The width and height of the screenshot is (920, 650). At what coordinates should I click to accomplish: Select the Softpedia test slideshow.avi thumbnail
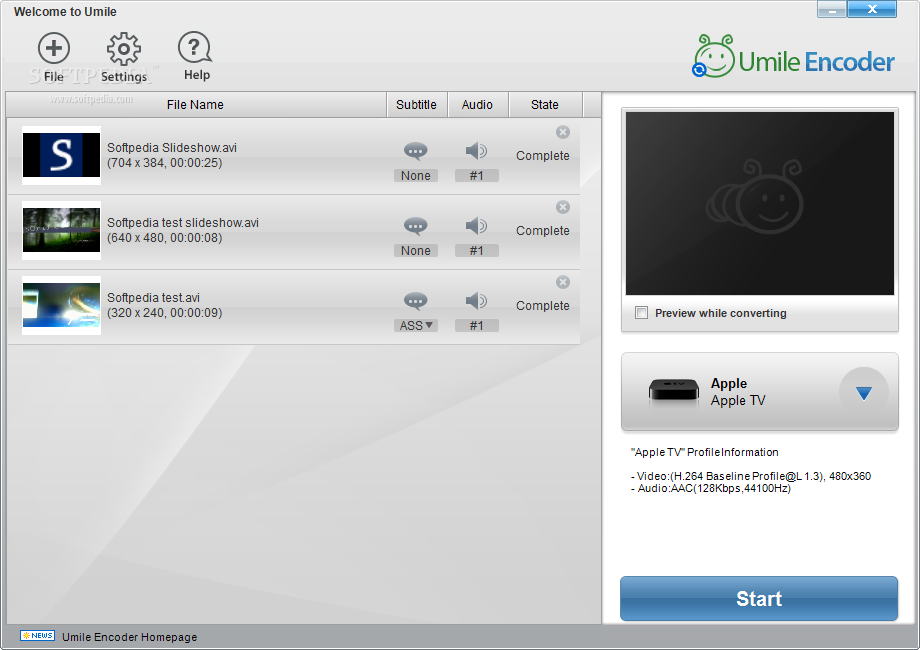coord(62,231)
